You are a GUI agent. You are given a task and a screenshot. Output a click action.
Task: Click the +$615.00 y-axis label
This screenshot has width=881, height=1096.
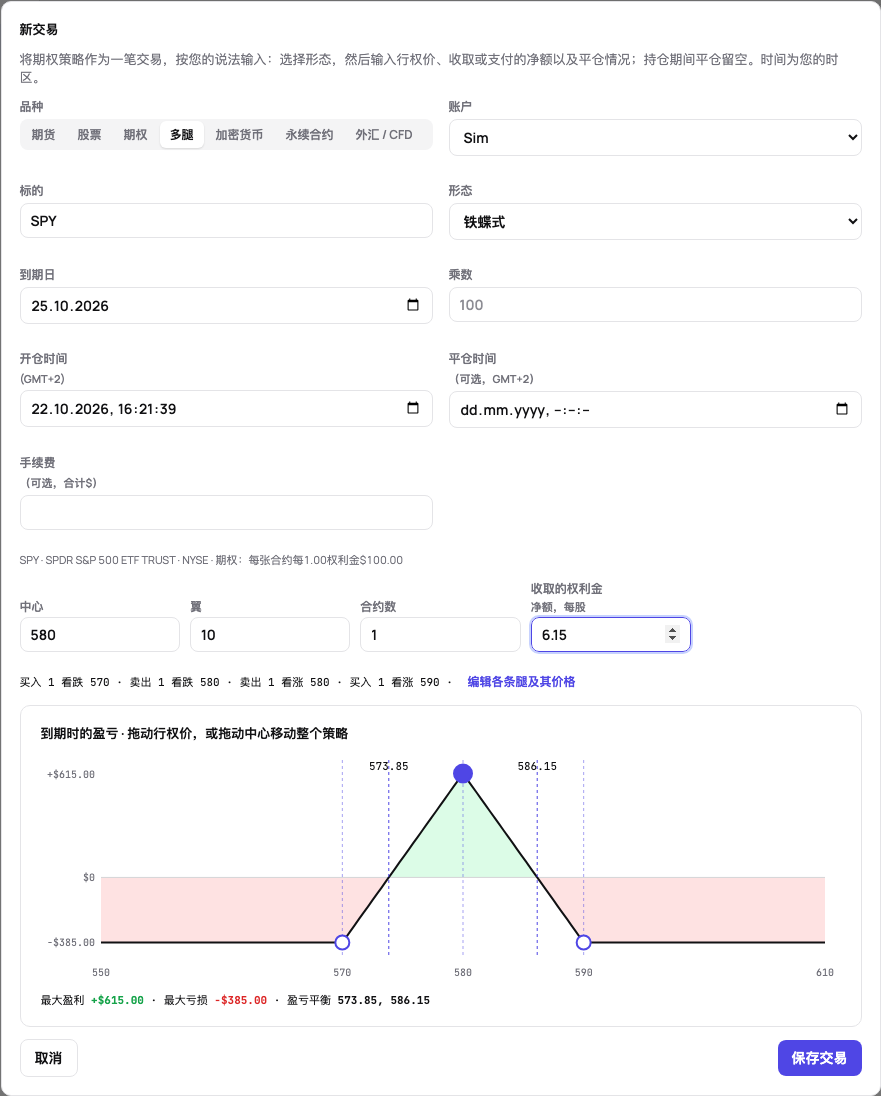tap(71, 774)
